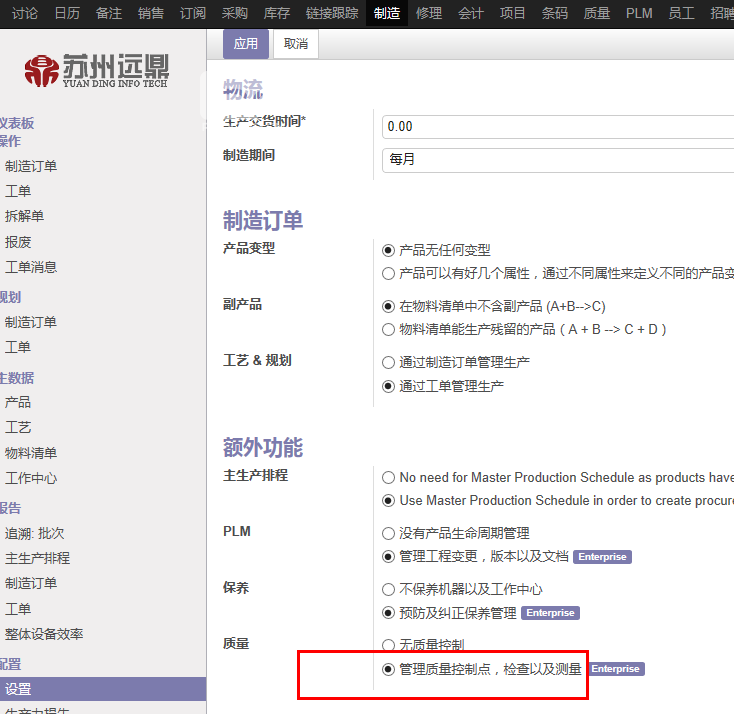Select 产品可以有好几个属性 radio option
The image size is (734, 714).
click(x=388, y=273)
